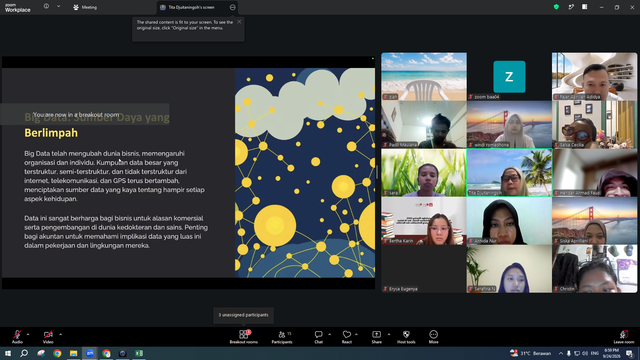The image size is (640, 360).
Task: Click the slide title word 'Berlimpah'
Action: click(51, 133)
